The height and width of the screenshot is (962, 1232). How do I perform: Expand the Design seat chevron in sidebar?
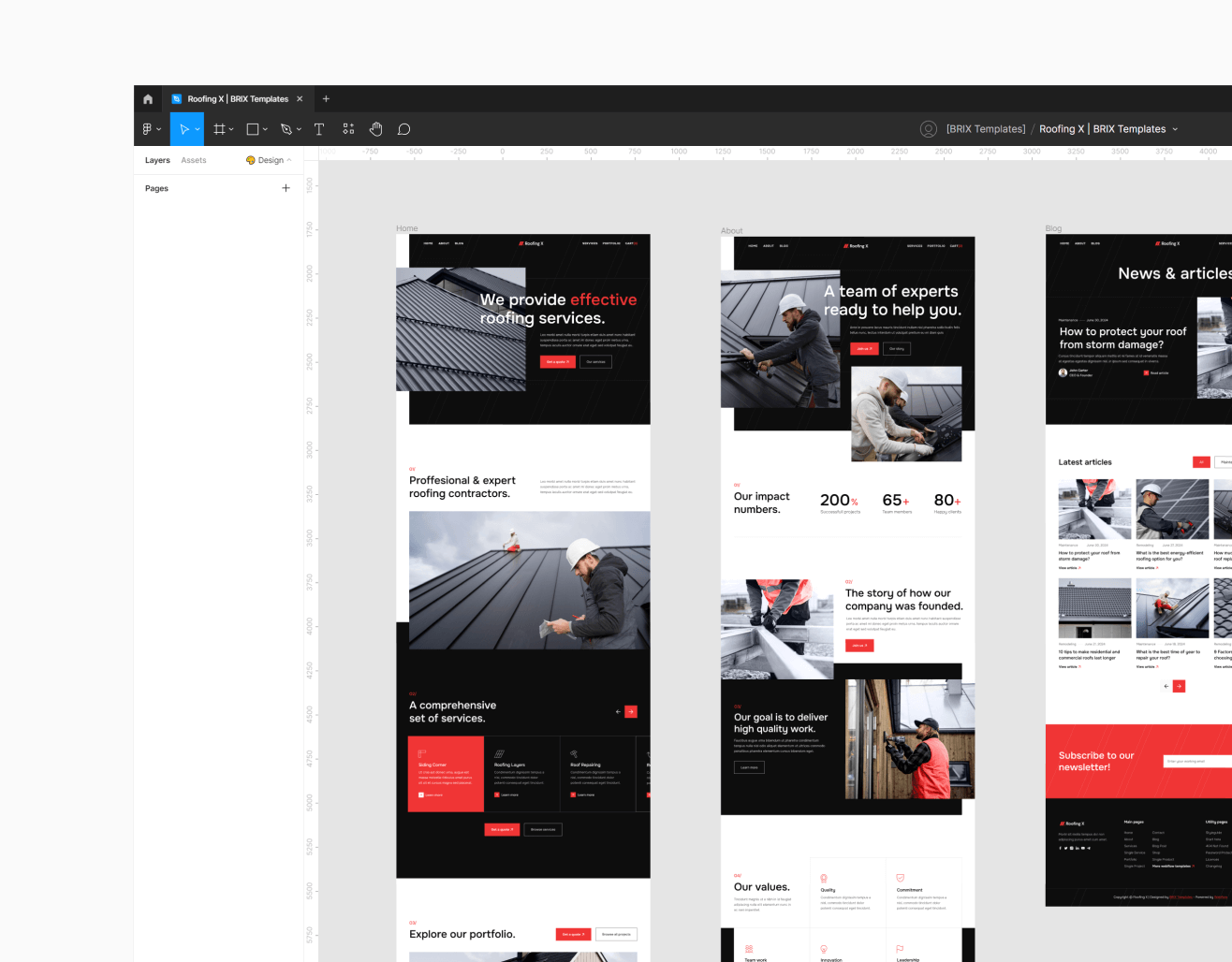(288, 160)
